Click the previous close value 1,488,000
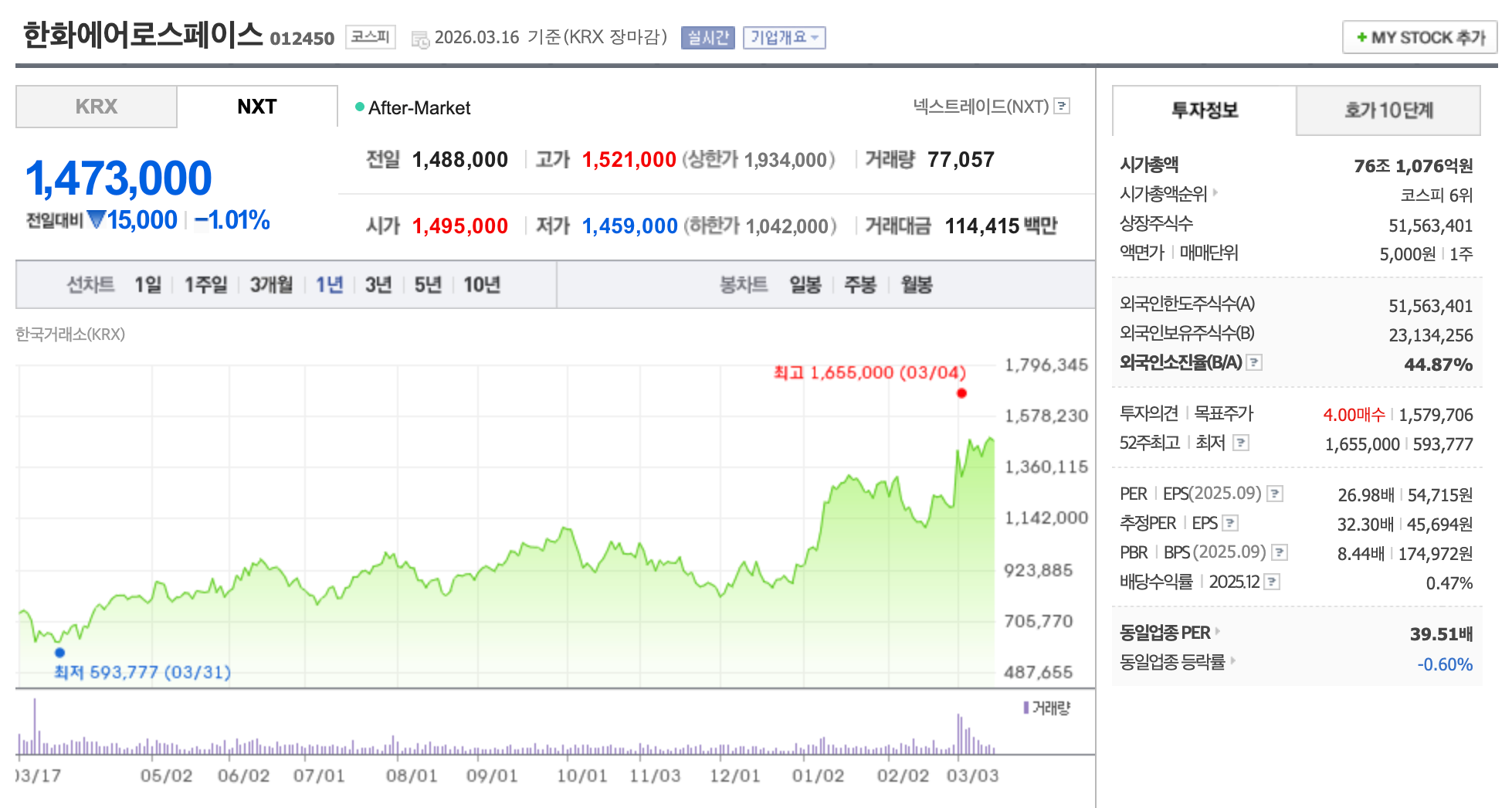1512x808 pixels. 459,160
